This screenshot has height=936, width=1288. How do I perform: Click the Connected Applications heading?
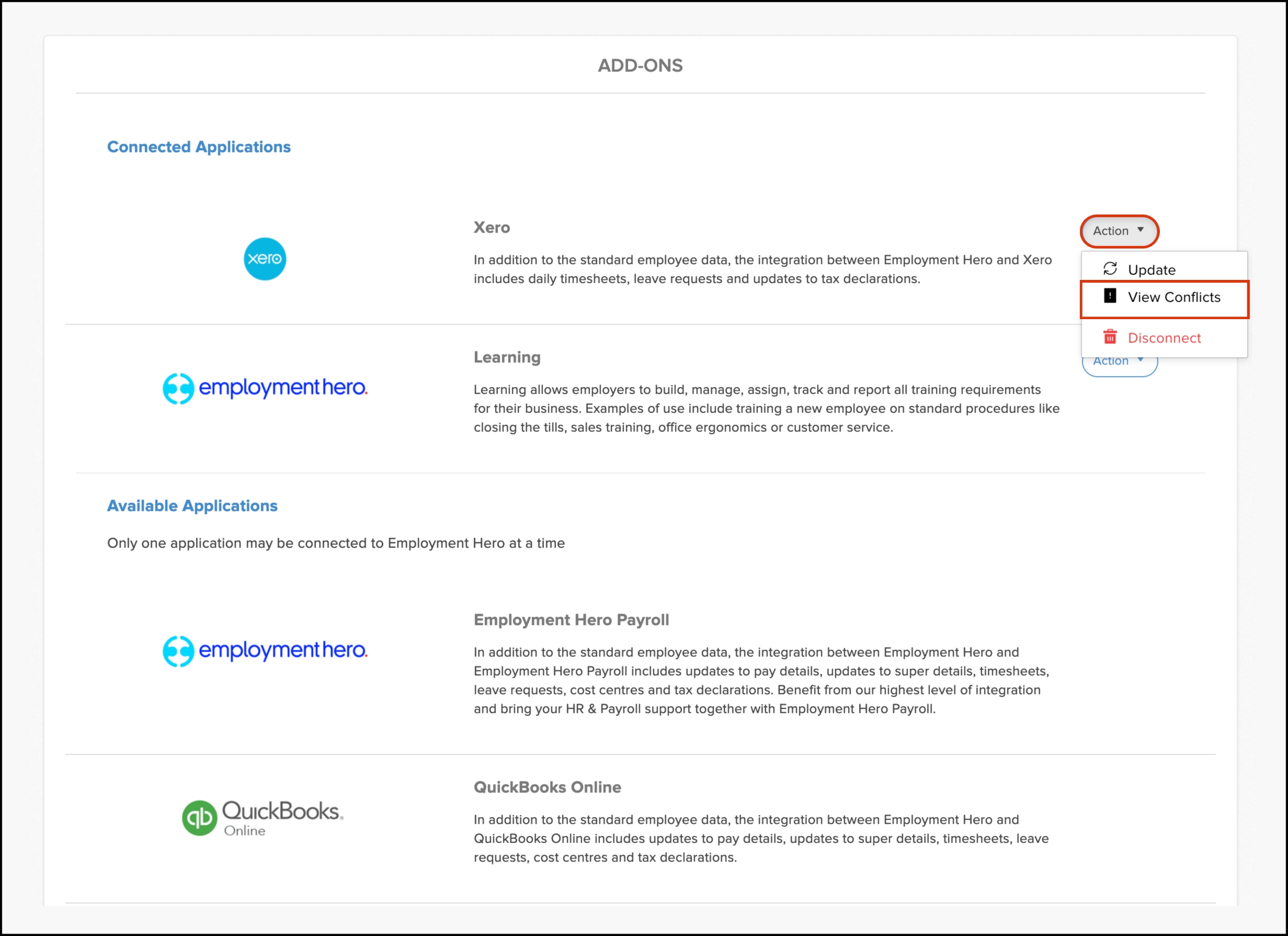tap(199, 146)
